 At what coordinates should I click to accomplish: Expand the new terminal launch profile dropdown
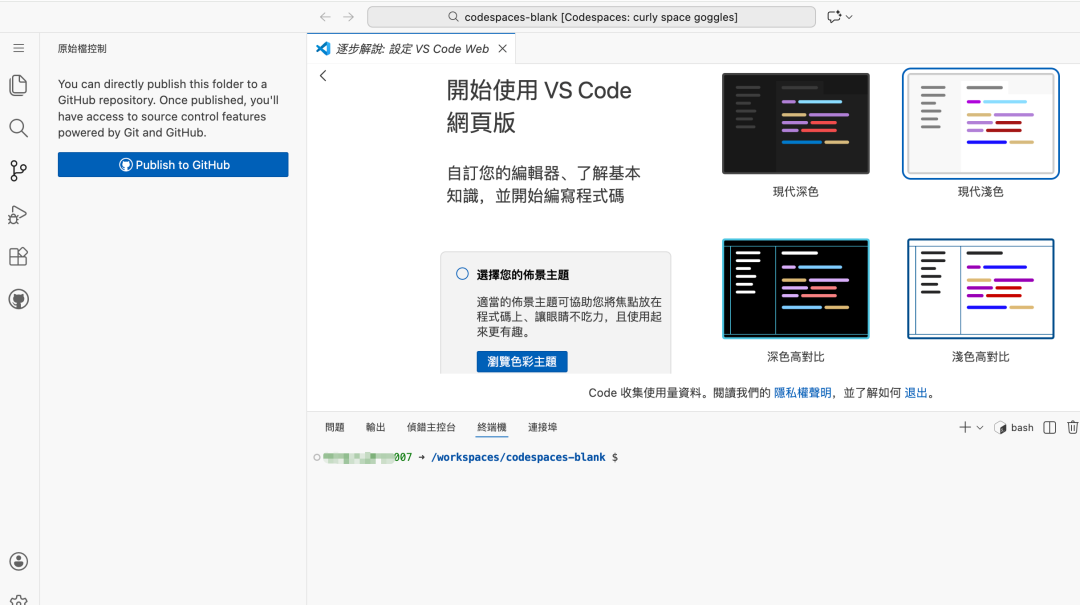click(980, 428)
